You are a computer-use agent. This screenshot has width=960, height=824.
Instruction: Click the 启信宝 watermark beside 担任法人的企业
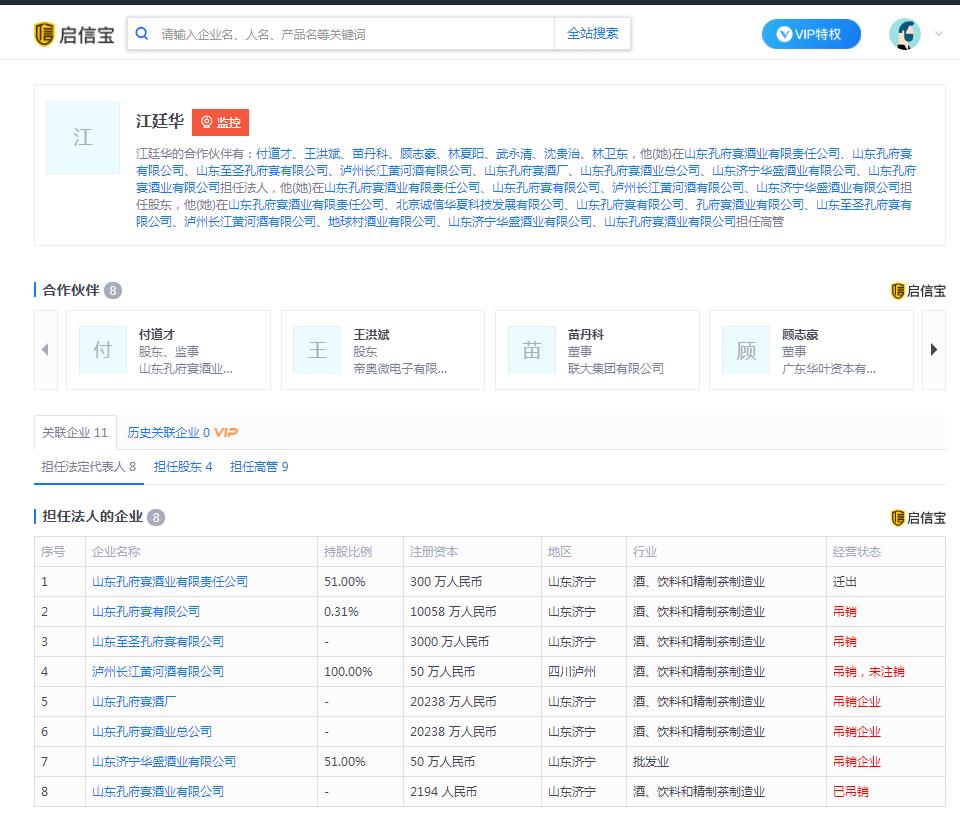(919, 518)
